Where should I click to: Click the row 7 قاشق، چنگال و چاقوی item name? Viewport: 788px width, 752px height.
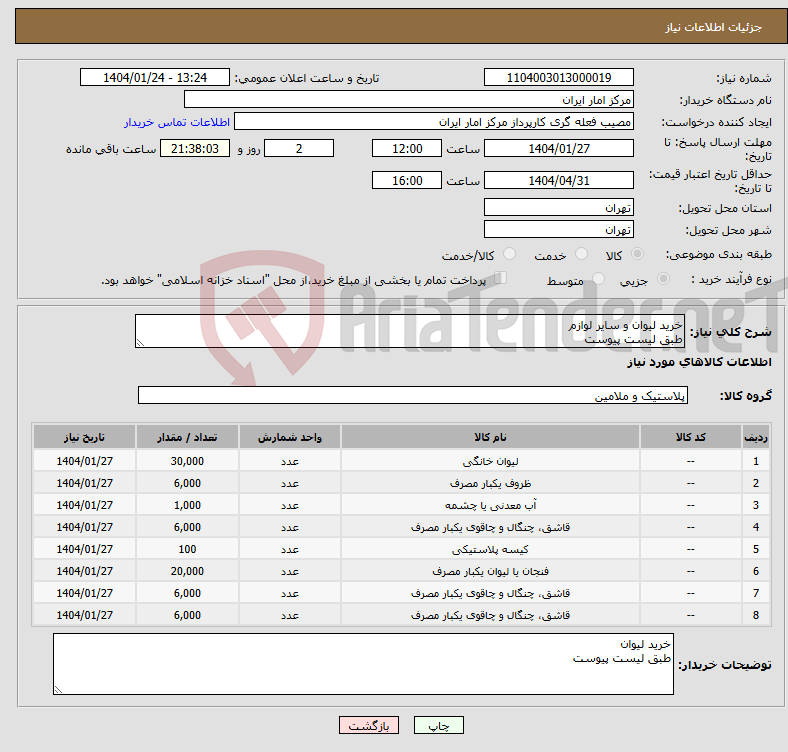click(x=490, y=593)
